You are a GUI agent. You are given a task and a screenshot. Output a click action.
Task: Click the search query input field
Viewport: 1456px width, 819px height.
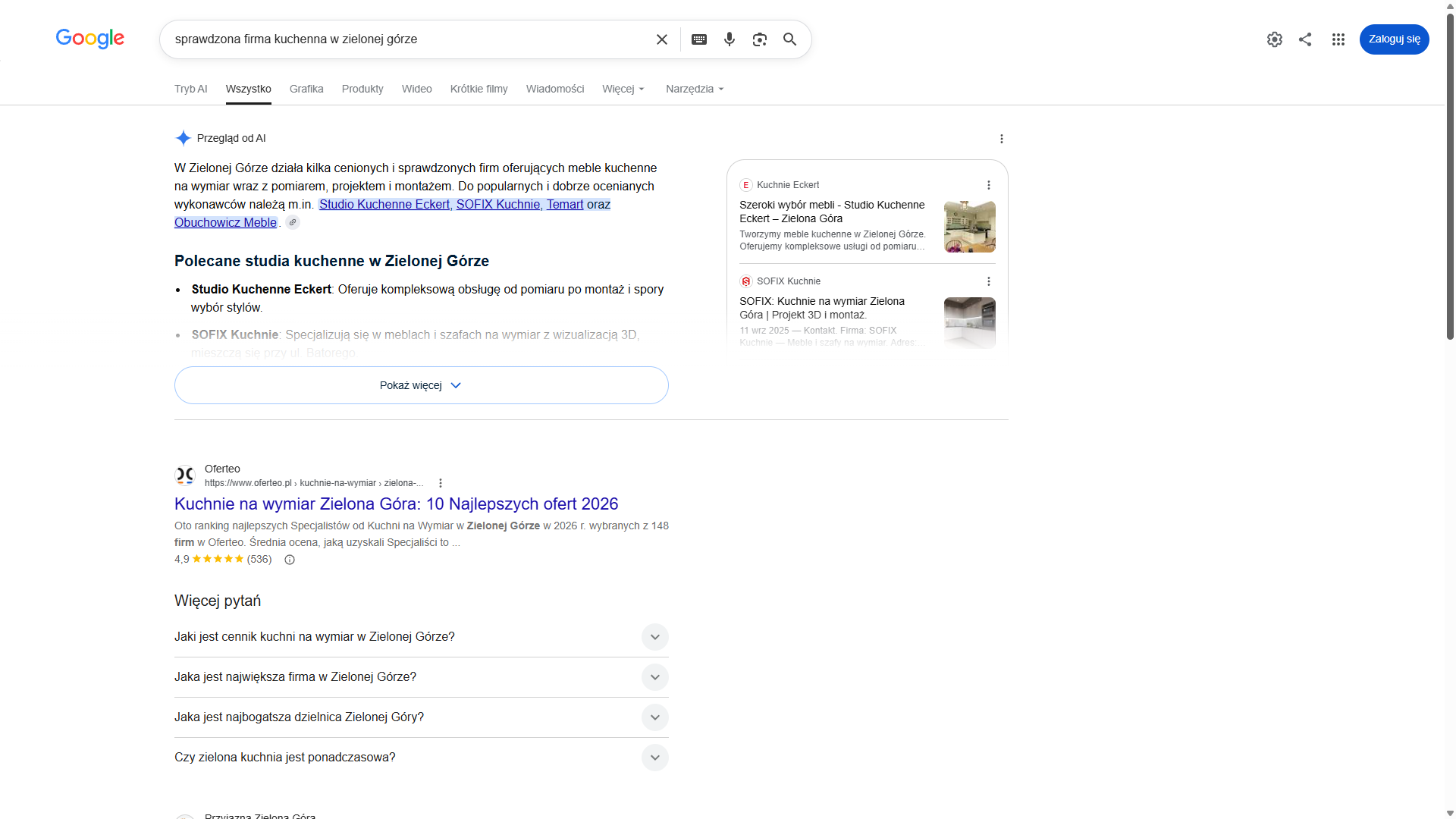[x=409, y=39]
